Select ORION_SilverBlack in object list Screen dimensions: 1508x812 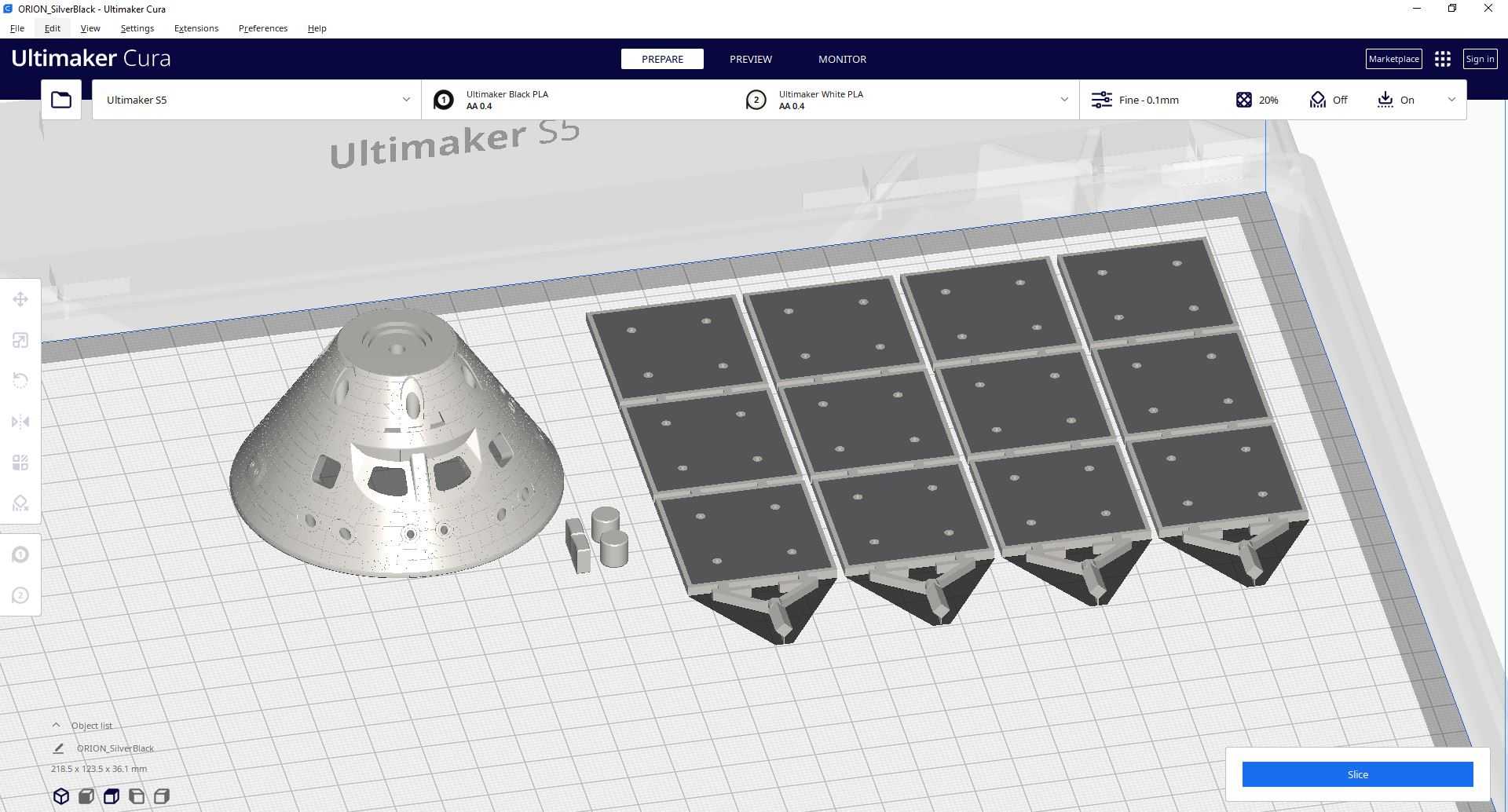(x=115, y=748)
